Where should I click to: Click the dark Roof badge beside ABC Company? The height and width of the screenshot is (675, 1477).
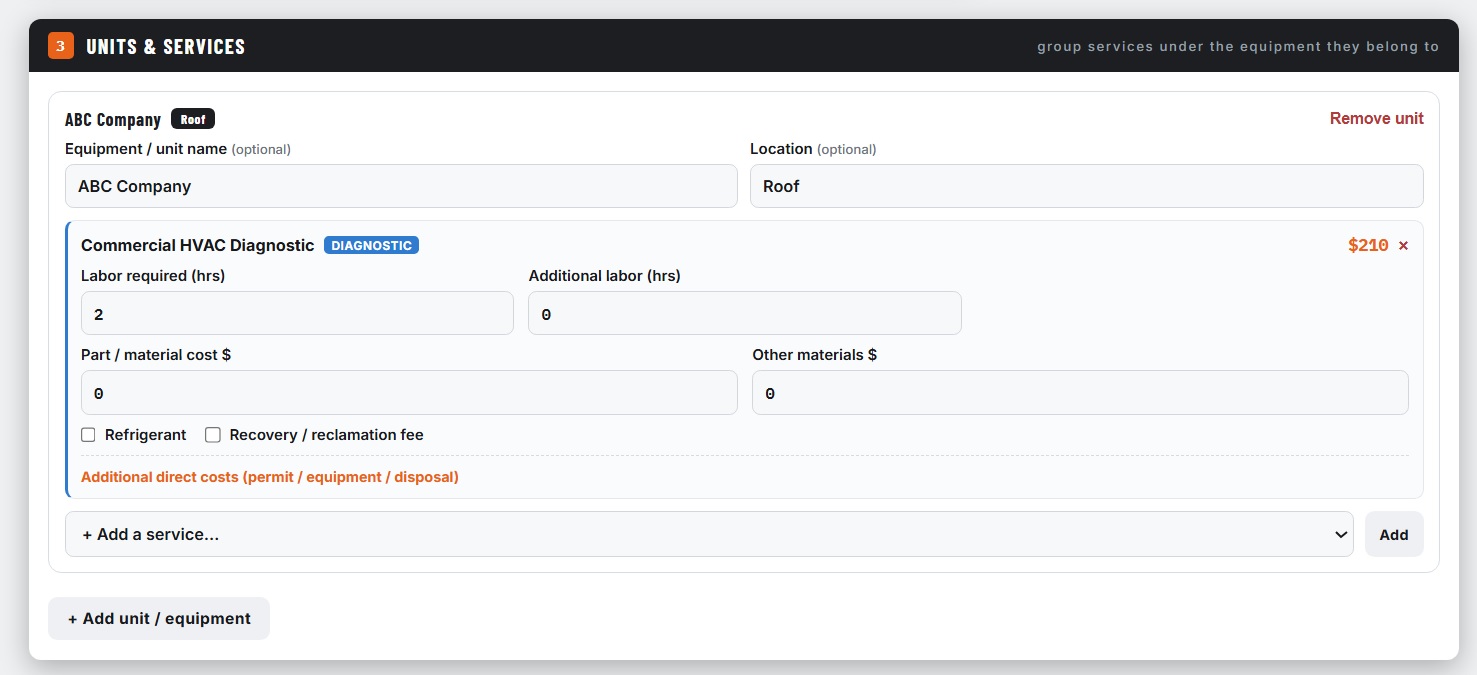(193, 119)
